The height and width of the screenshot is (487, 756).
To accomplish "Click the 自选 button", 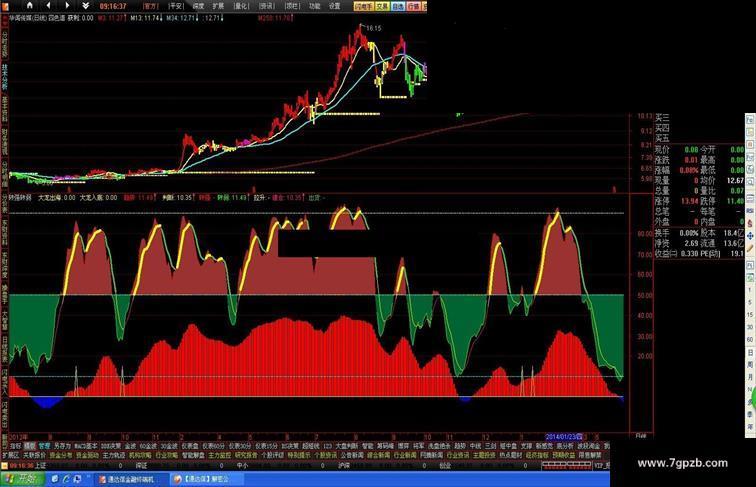I will click(x=398, y=6).
